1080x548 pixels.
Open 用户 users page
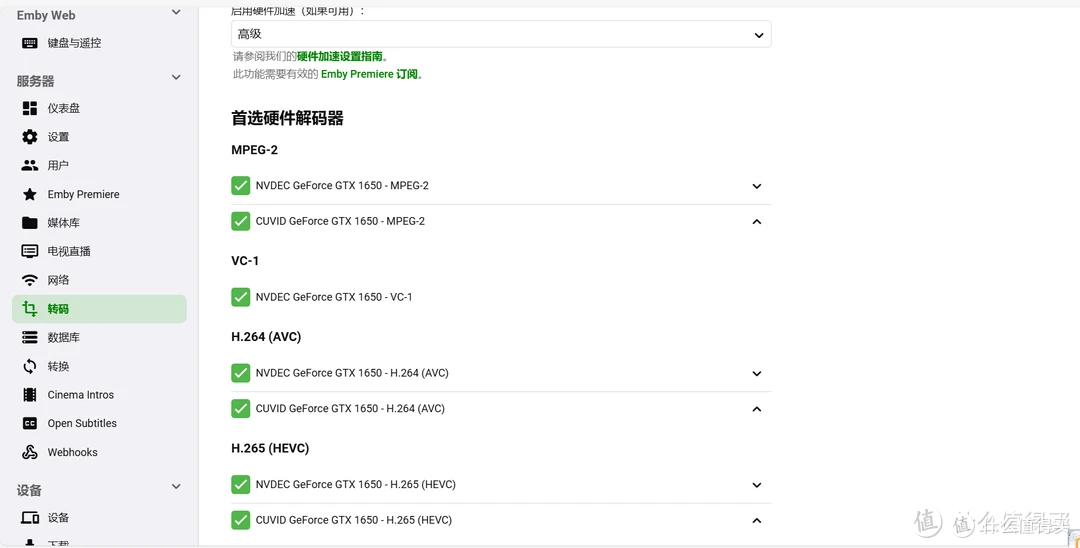99,165
